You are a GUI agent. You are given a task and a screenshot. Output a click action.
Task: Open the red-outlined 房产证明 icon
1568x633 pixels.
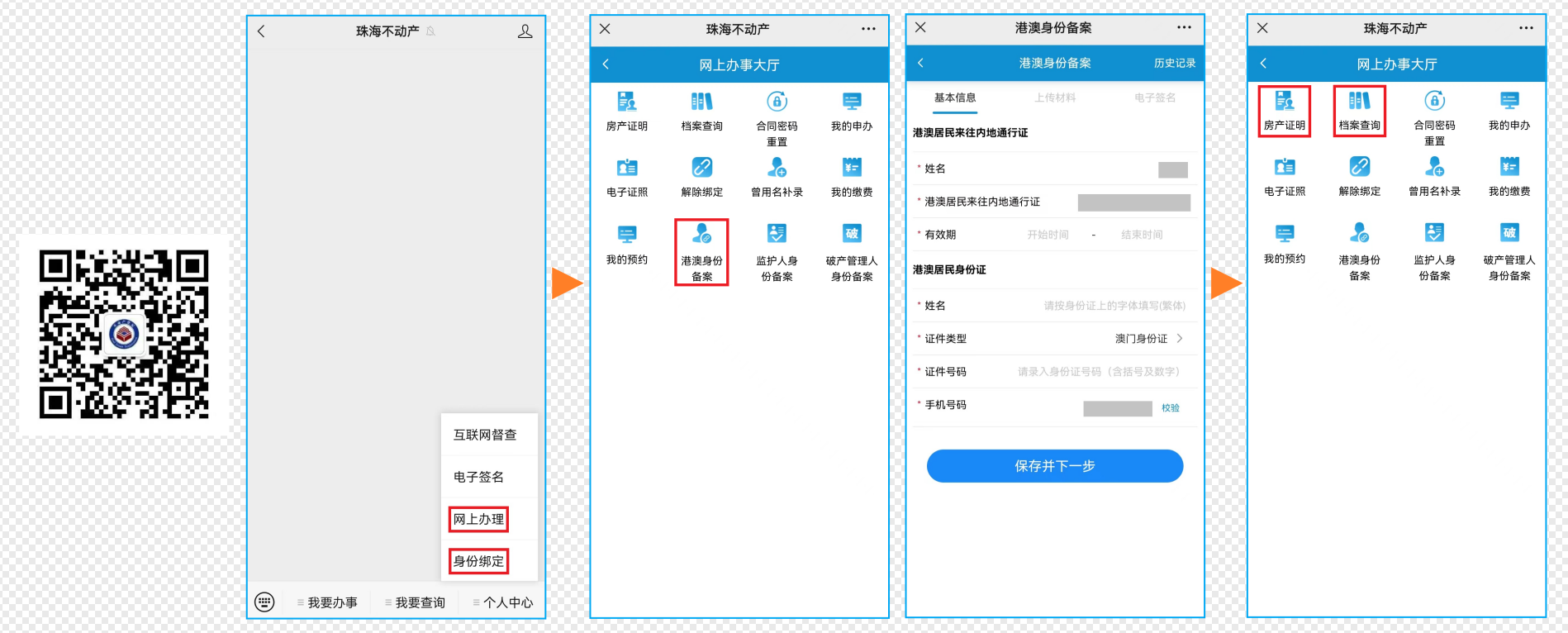click(1284, 111)
